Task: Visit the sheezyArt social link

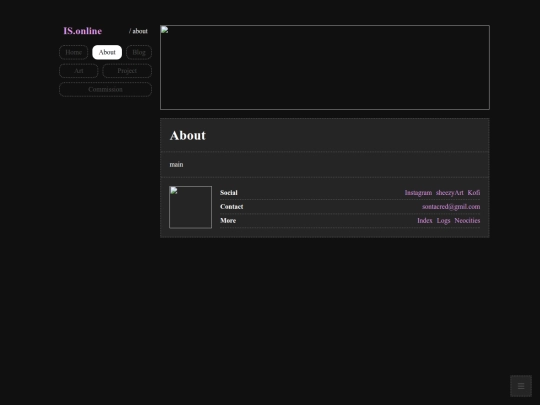Action: point(449,193)
